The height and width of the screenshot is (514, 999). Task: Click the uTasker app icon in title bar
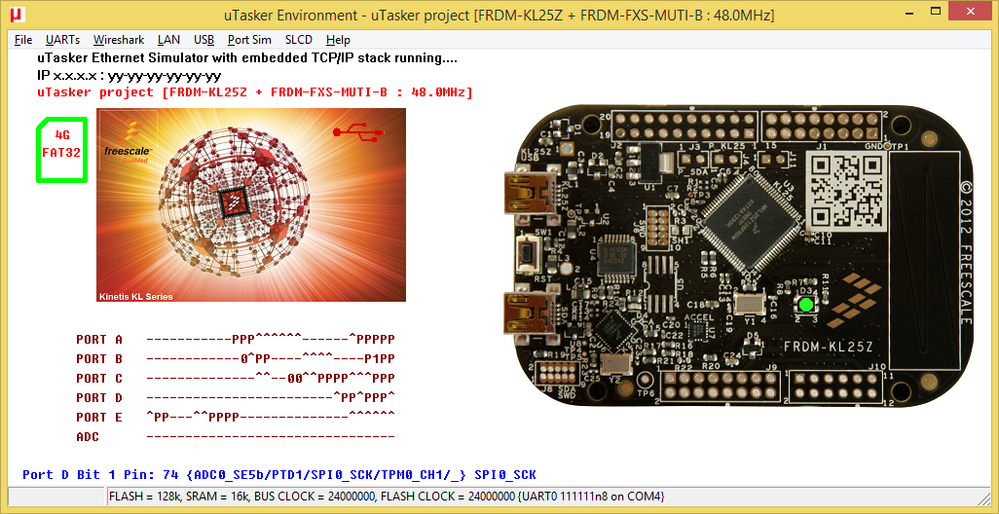point(18,14)
